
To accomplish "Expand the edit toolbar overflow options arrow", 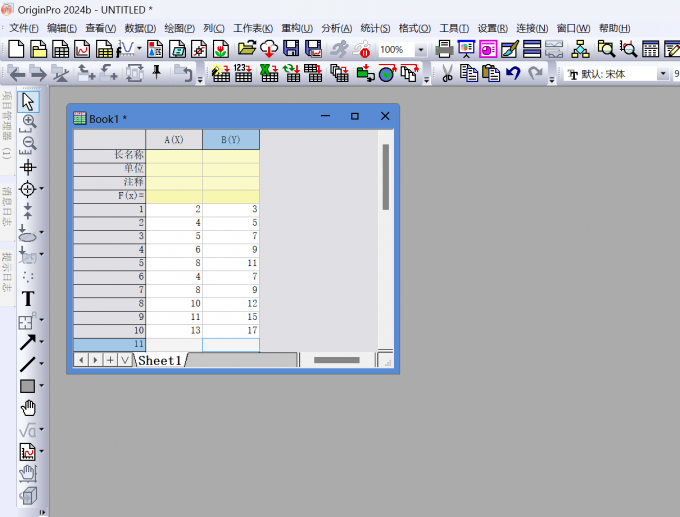I will point(552,80).
